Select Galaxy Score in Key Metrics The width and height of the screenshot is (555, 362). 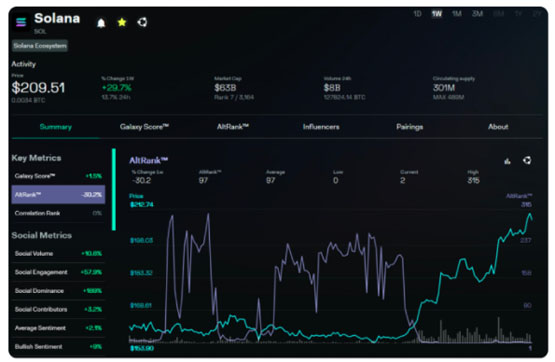tap(58, 176)
